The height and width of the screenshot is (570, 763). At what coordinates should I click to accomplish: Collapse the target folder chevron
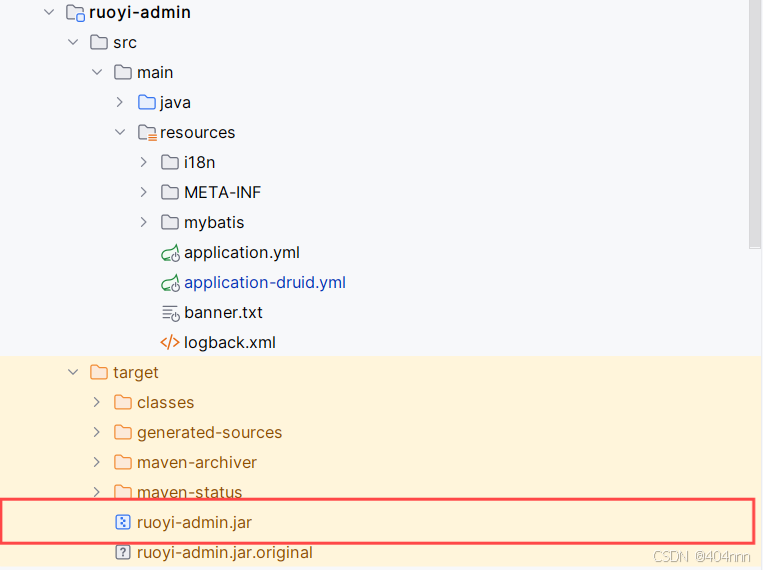coord(73,372)
